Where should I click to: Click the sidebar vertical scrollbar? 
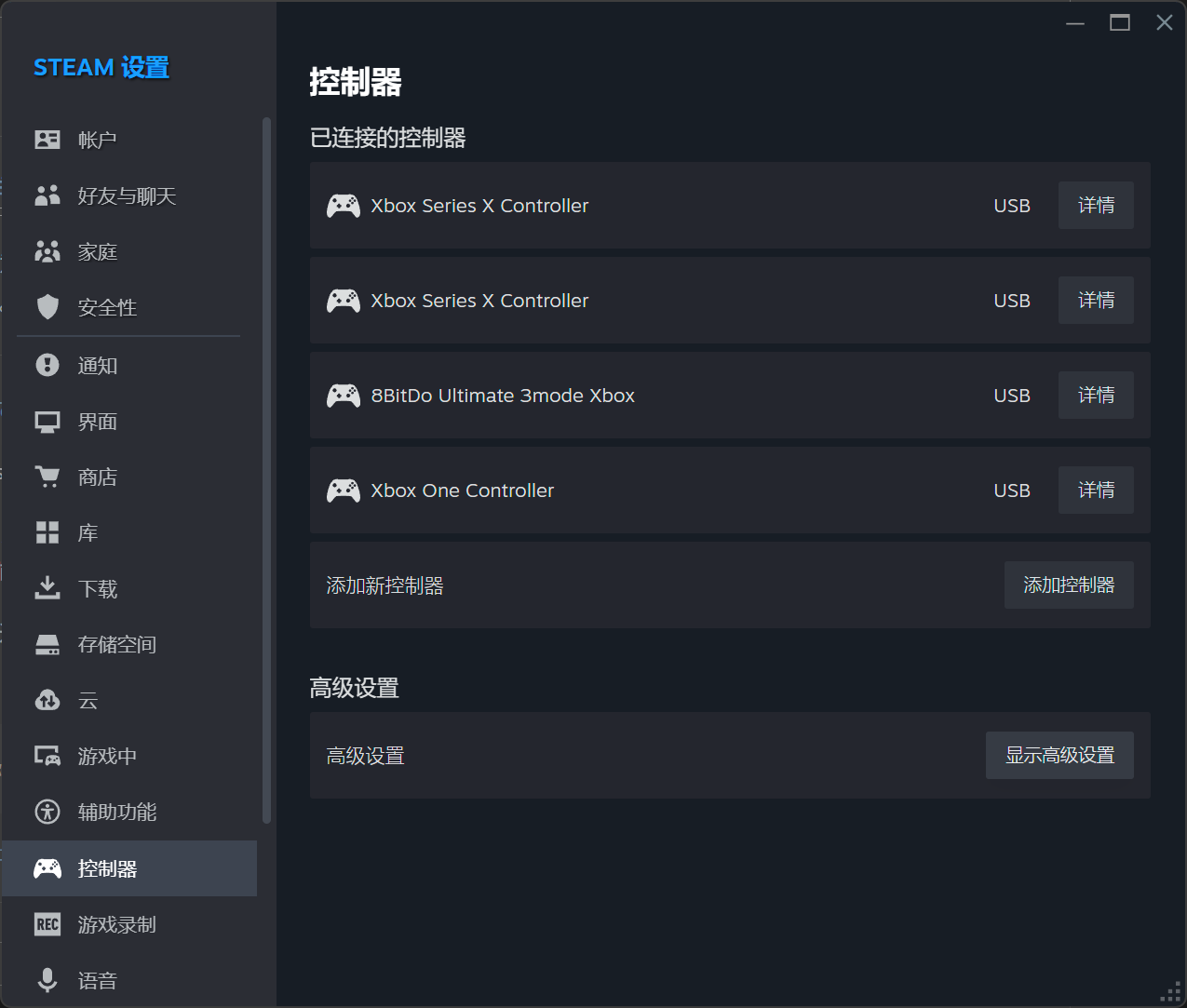click(267, 470)
